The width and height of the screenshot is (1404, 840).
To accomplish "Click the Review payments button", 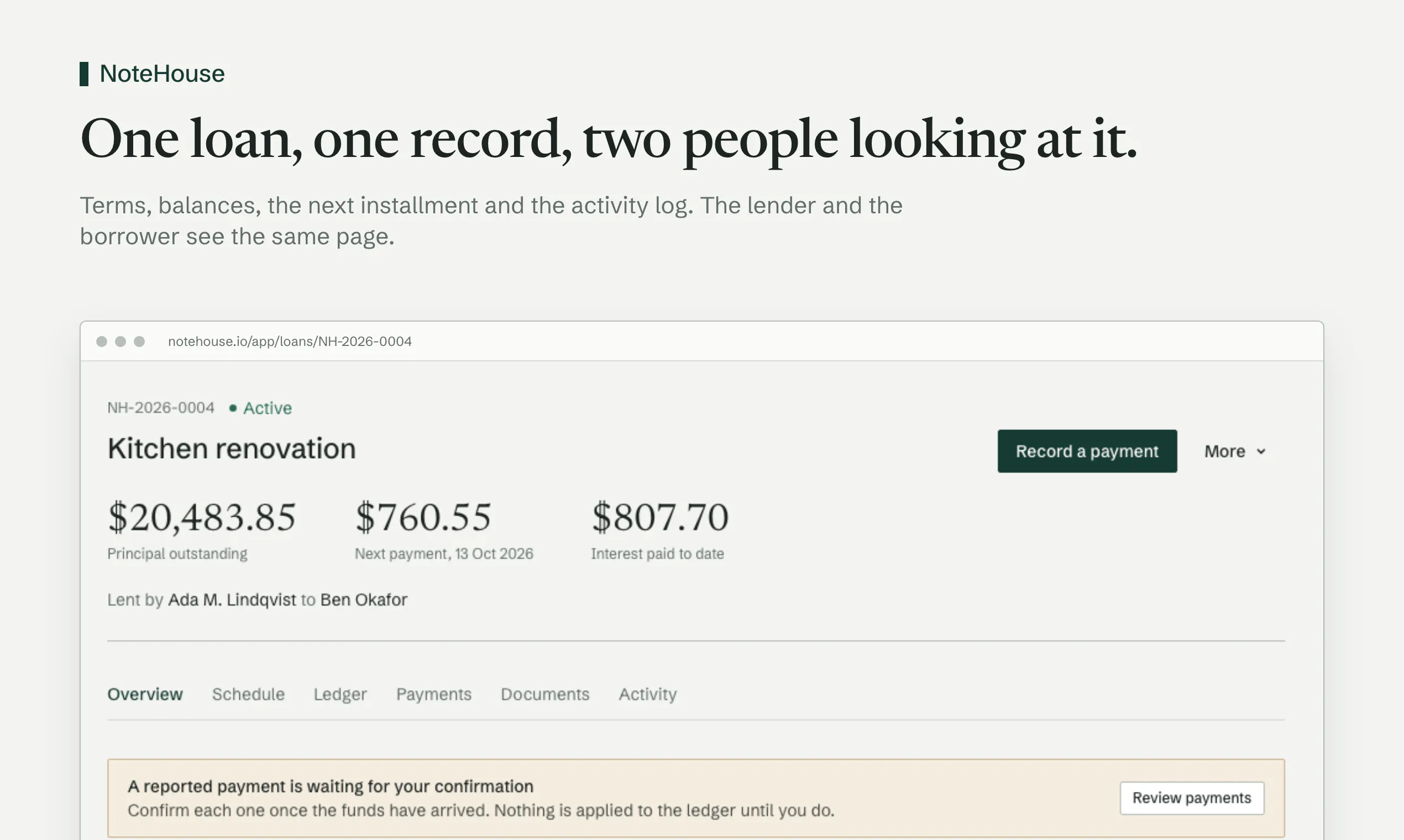I will (x=1192, y=798).
